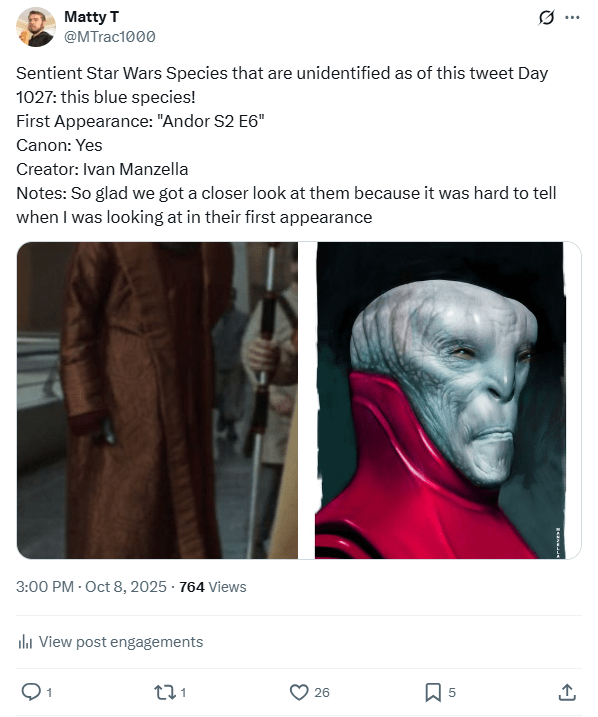Image resolution: width=598 pixels, height=717 pixels.
Task: Open the brown coat photo
Action: click(157, 400)
